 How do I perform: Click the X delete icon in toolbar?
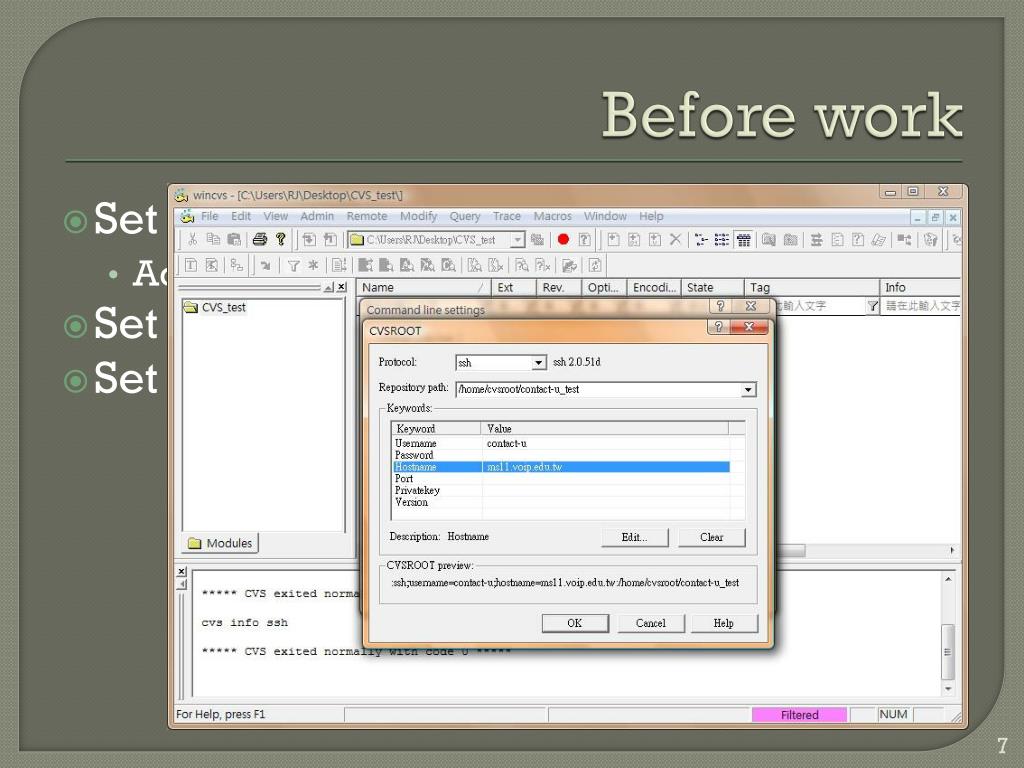(x=676, y=240)
